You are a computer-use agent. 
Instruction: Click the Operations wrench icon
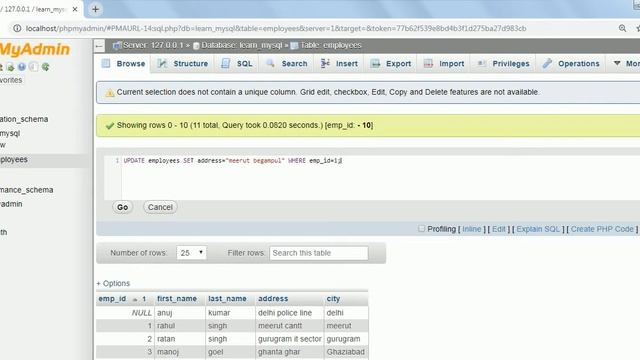(547, 63)
